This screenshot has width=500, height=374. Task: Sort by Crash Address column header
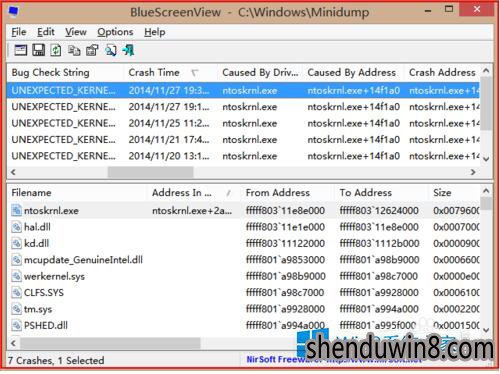point(442,72)
